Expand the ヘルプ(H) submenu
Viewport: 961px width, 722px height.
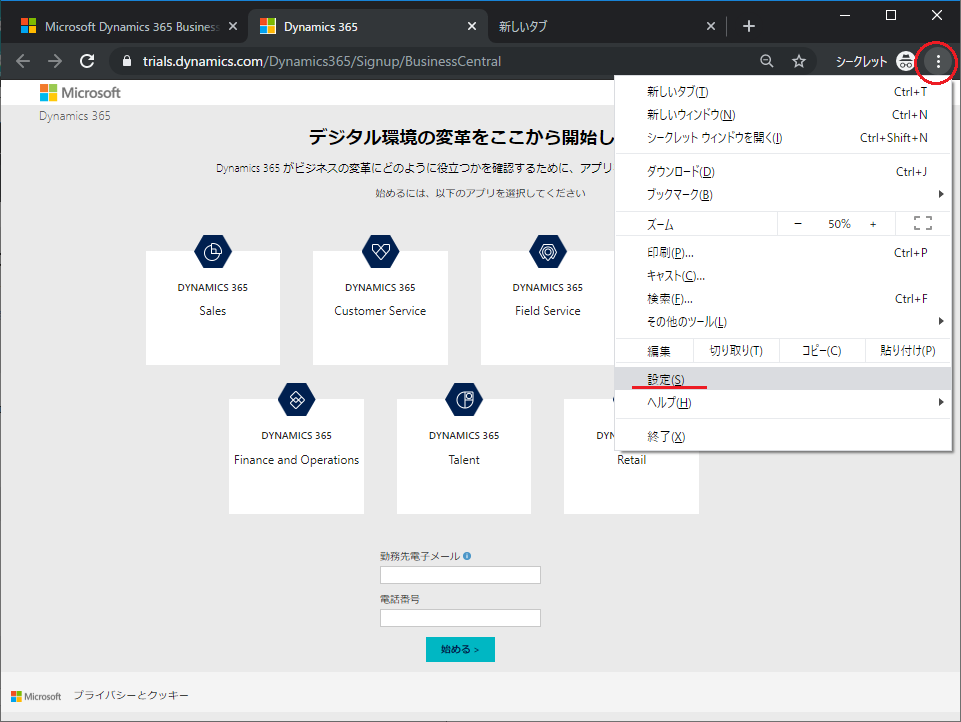tap(783, 402)
